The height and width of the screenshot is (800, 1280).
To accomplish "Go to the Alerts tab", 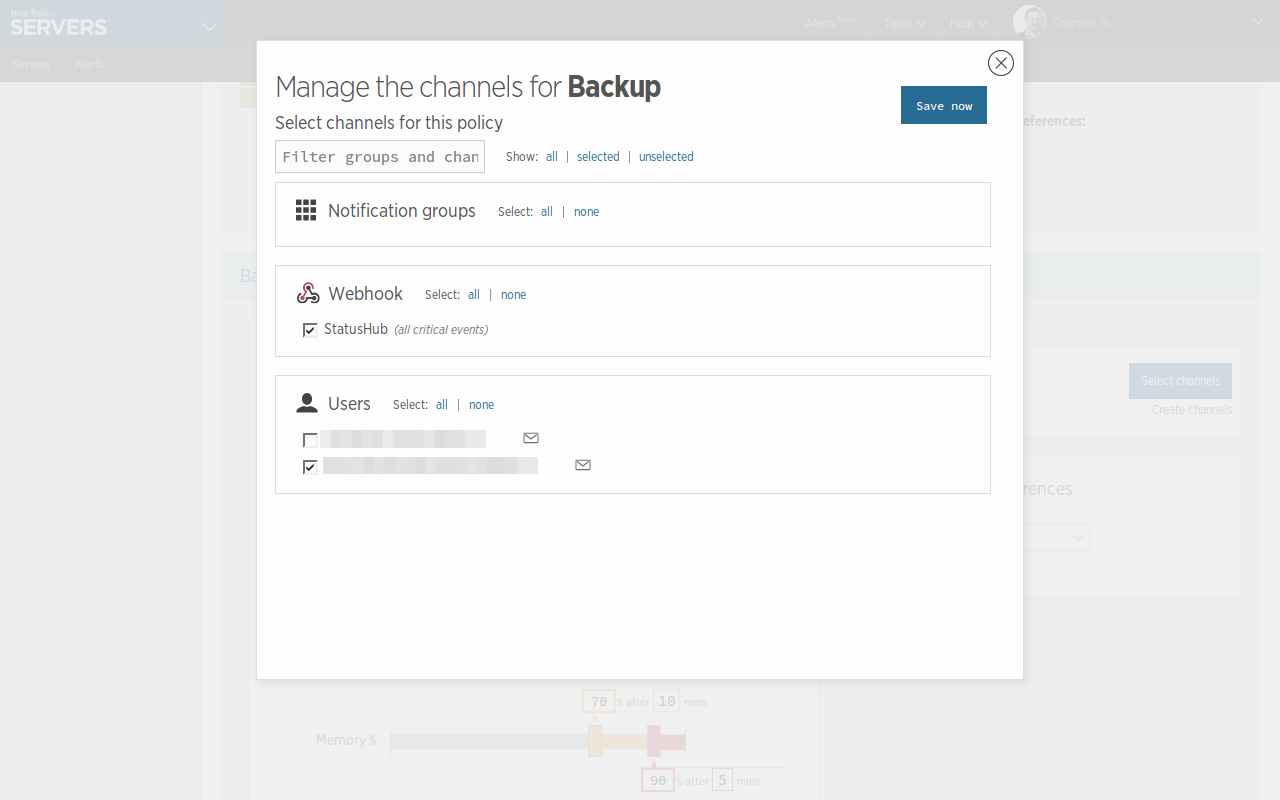I will click(89, 64).
